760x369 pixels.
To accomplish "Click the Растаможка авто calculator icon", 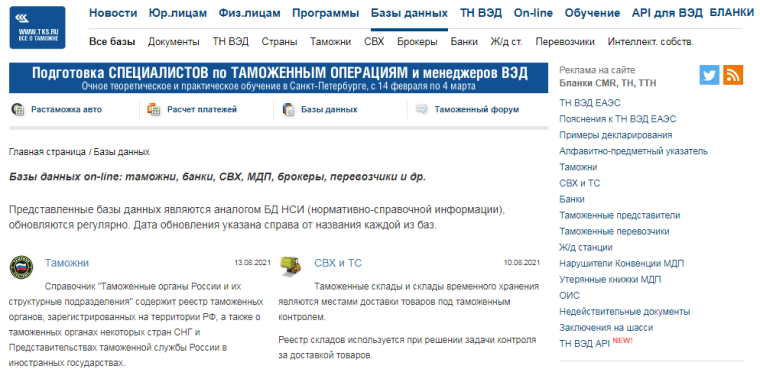I will point(18,110).
